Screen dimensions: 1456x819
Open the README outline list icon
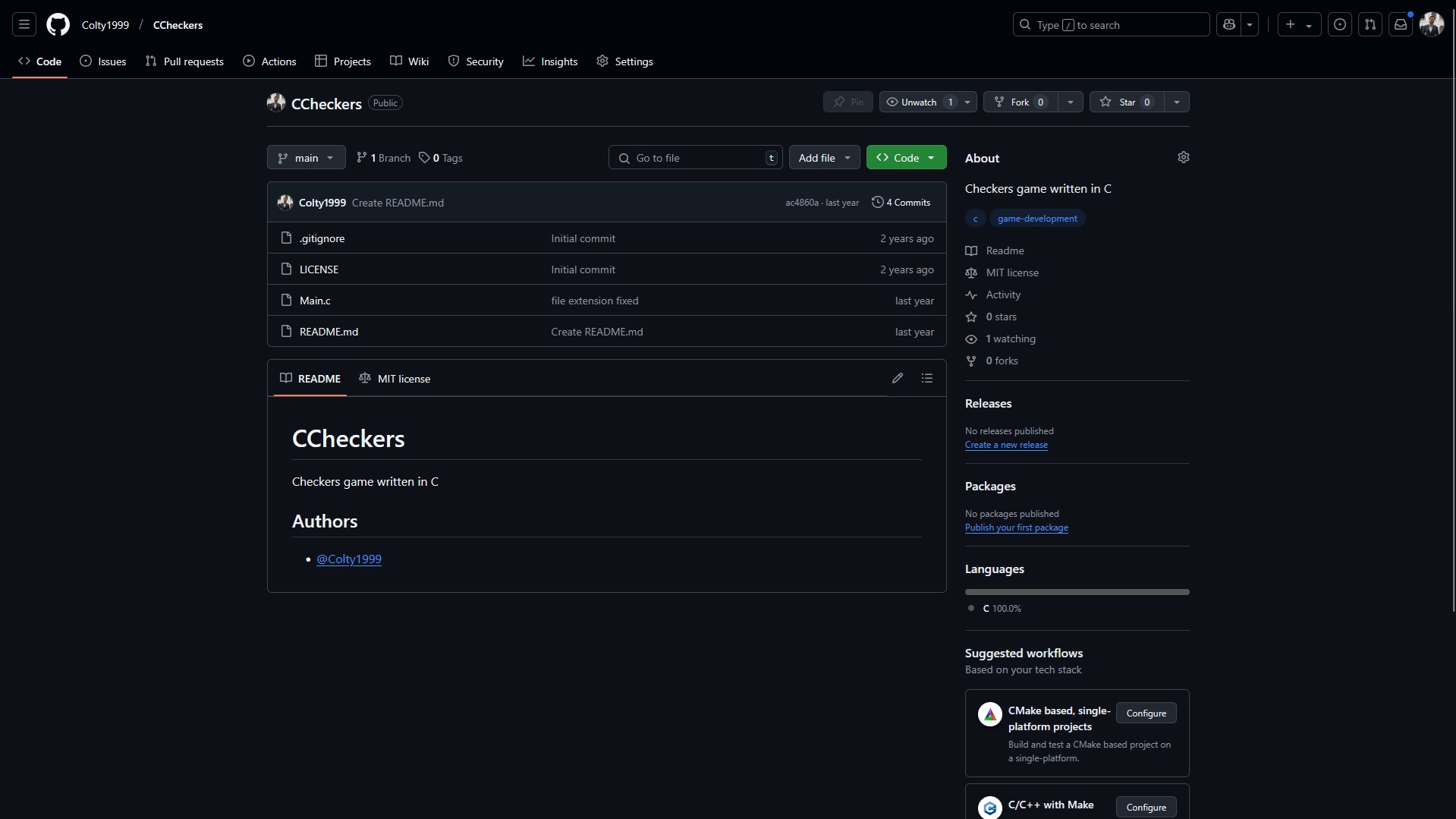pyautogui.click(x=927, y=378)
